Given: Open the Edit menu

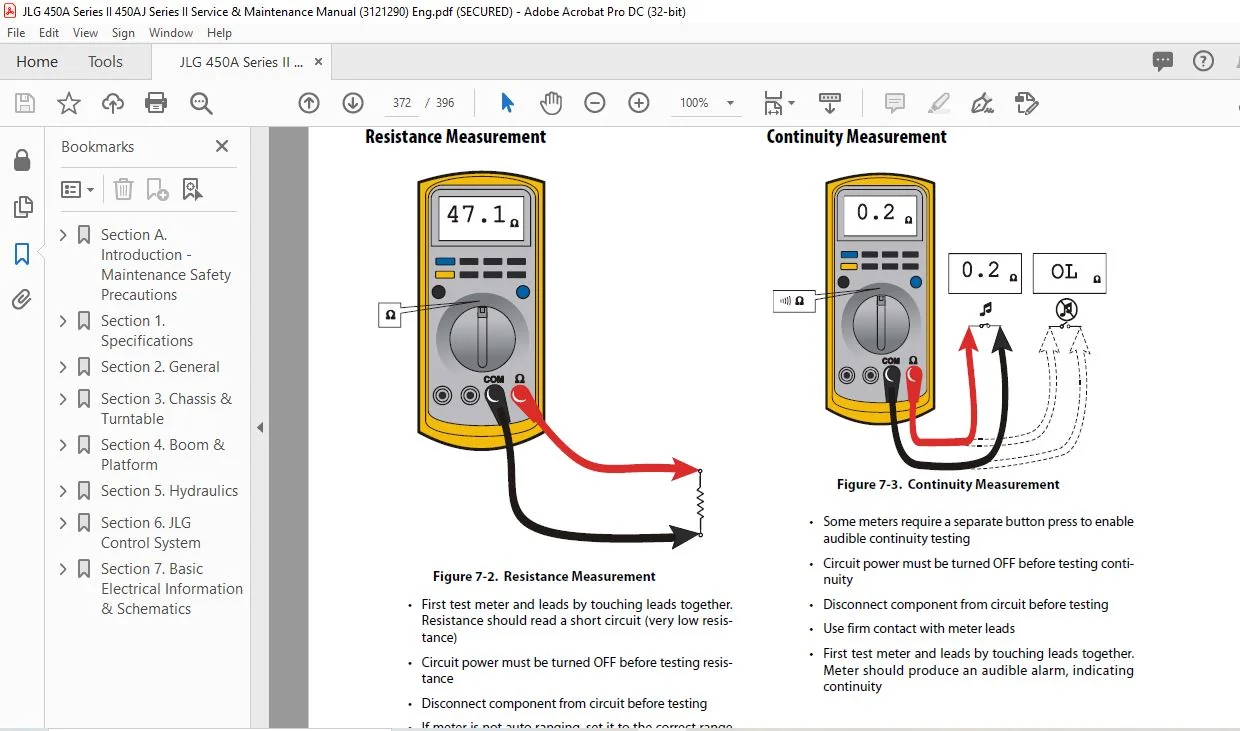Looking at the screenshot, I should tap(49, 33).
